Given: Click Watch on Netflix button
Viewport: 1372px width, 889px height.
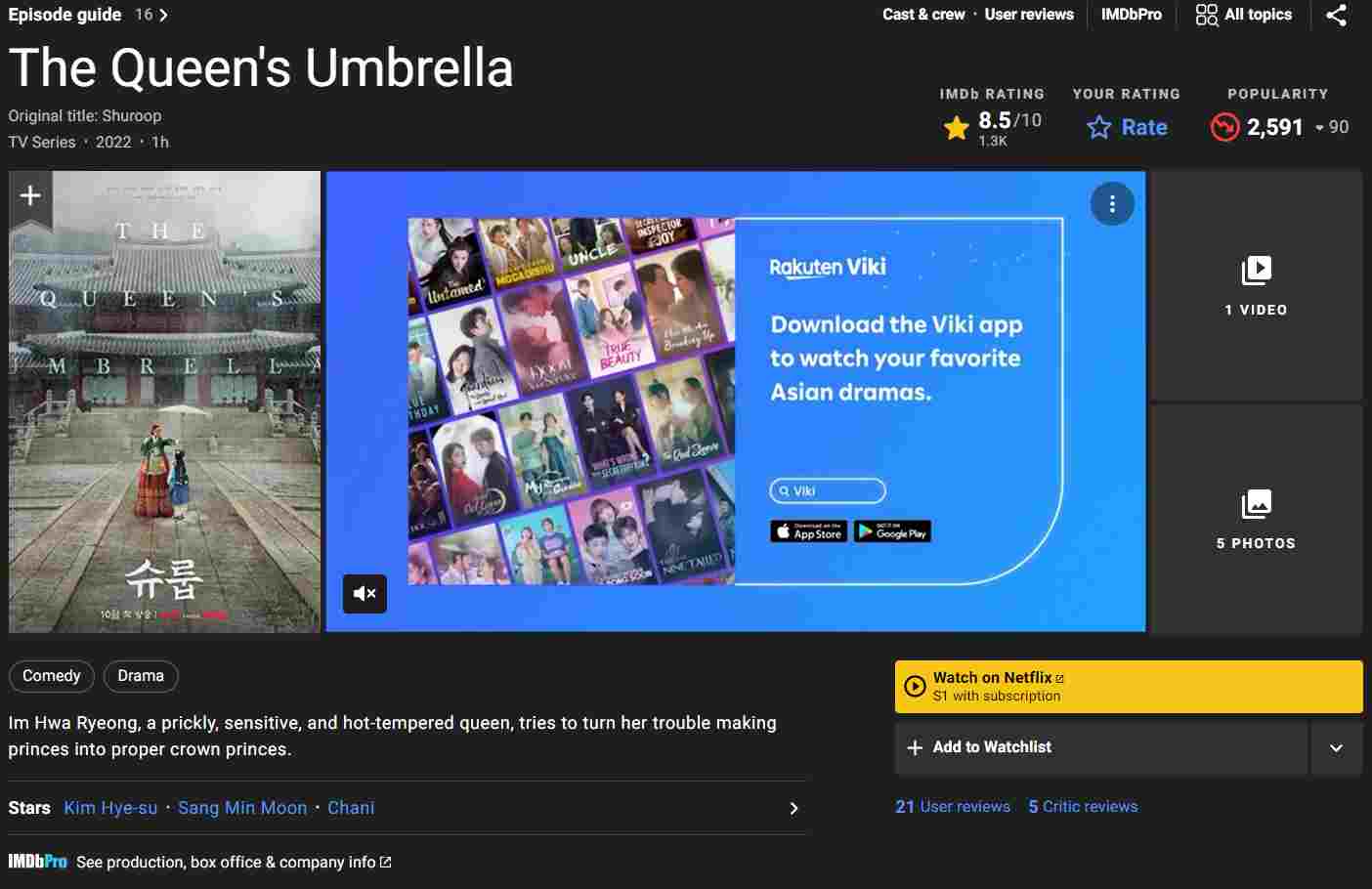Looking at the screenshot, I should (x=1129, y=686).
